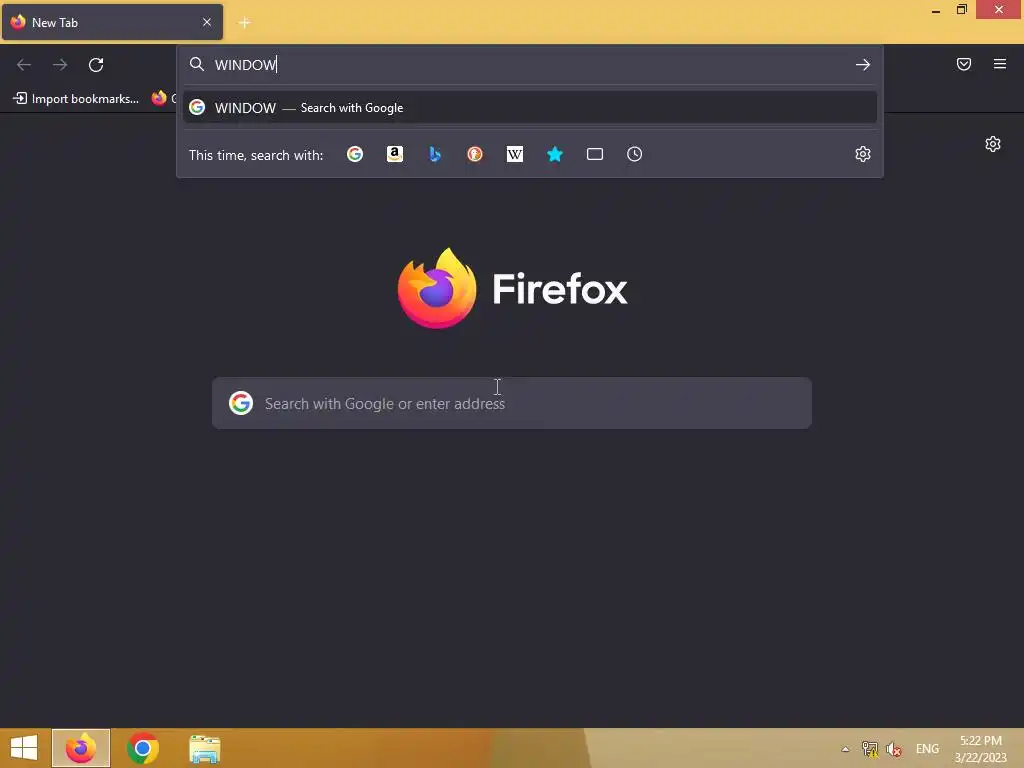Click the muted volume tray icon
This screenshot has width=1024, height=768.
point(893,749)
